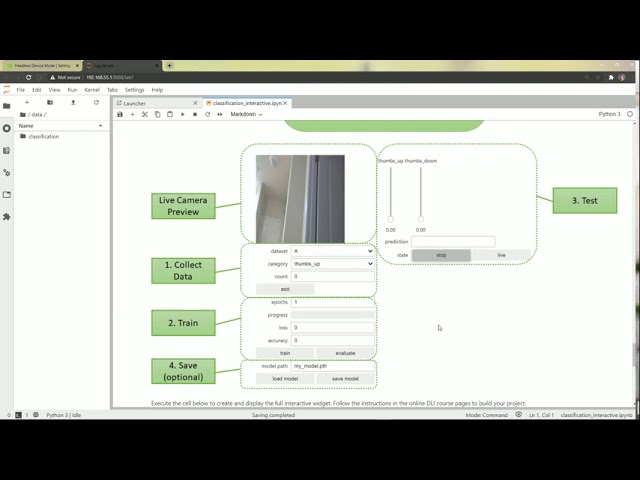Interrupt the kernel with the stop icon
The width and height of the screenshot is (640, 480).
(x=195, y=114)
